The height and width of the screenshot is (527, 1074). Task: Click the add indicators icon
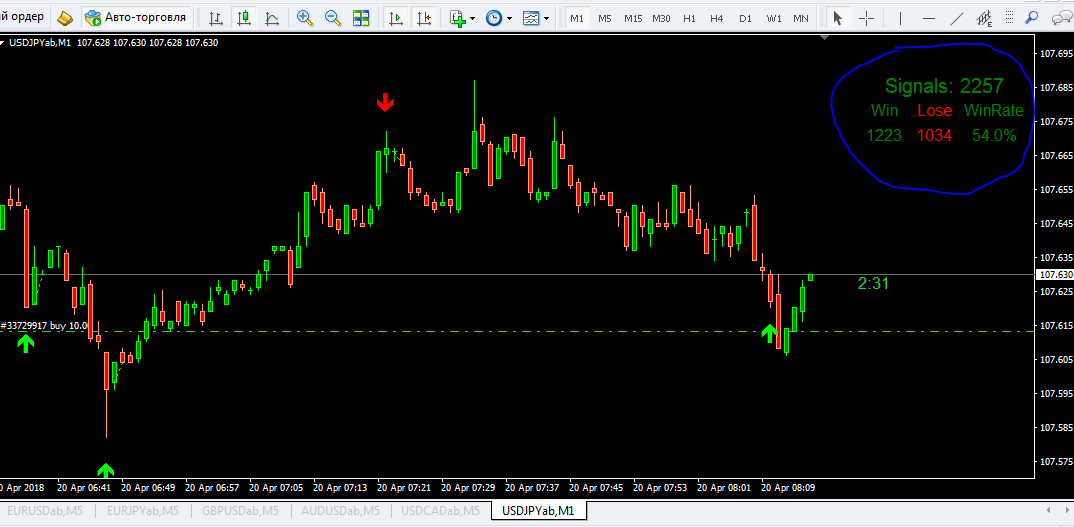click(x=458, y=18)
